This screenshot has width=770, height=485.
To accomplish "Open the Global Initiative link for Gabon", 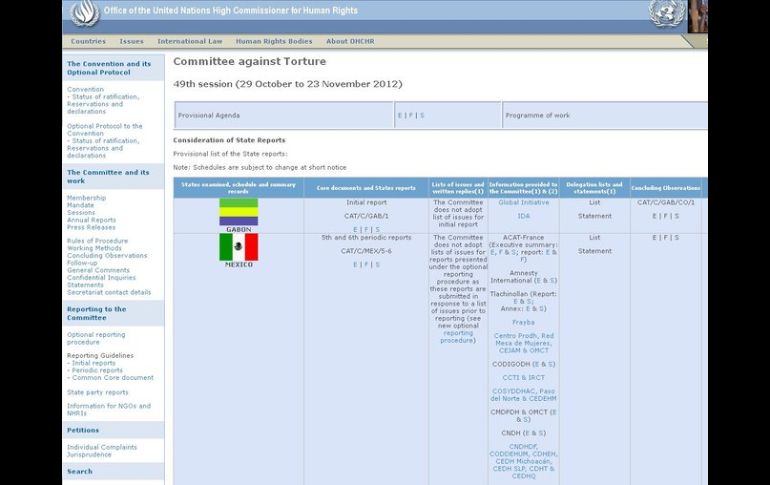I will pos(523,202).
